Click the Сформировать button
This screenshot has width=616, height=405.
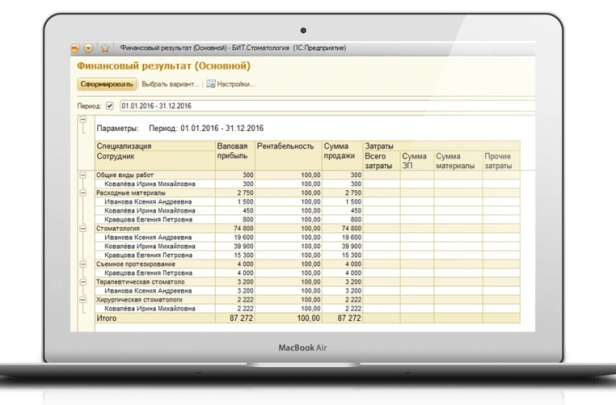(106, 84)
